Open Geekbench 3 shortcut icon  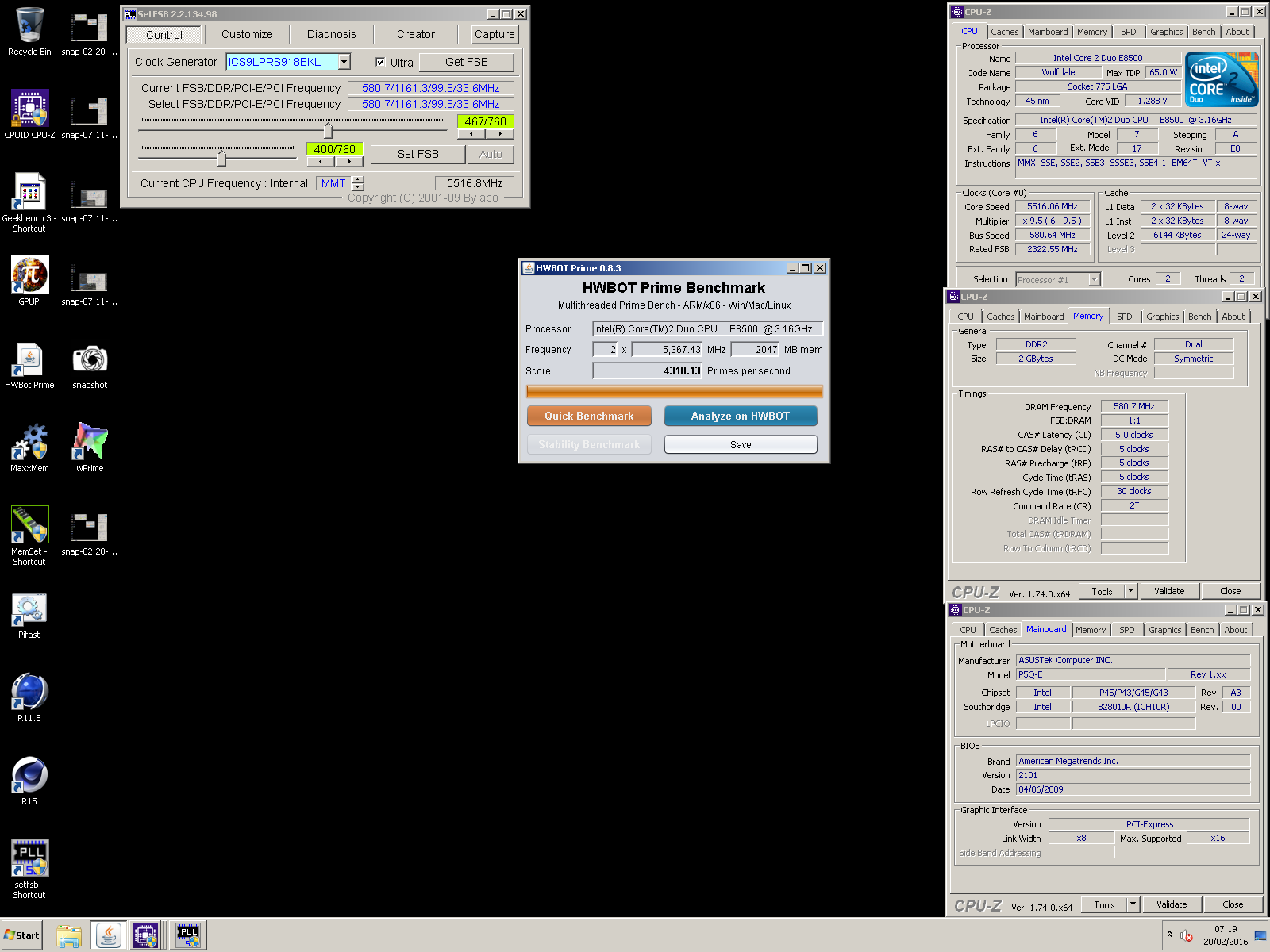point(29,203)
